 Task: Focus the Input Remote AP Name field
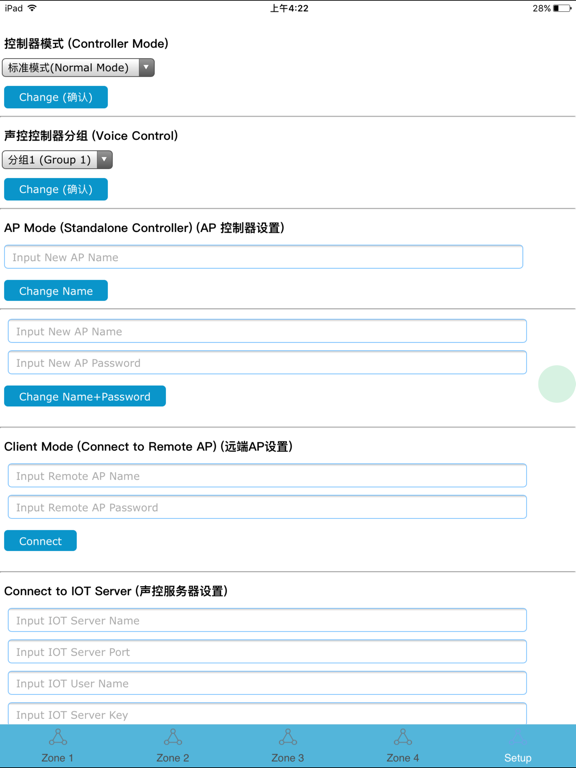coord(267,476)
